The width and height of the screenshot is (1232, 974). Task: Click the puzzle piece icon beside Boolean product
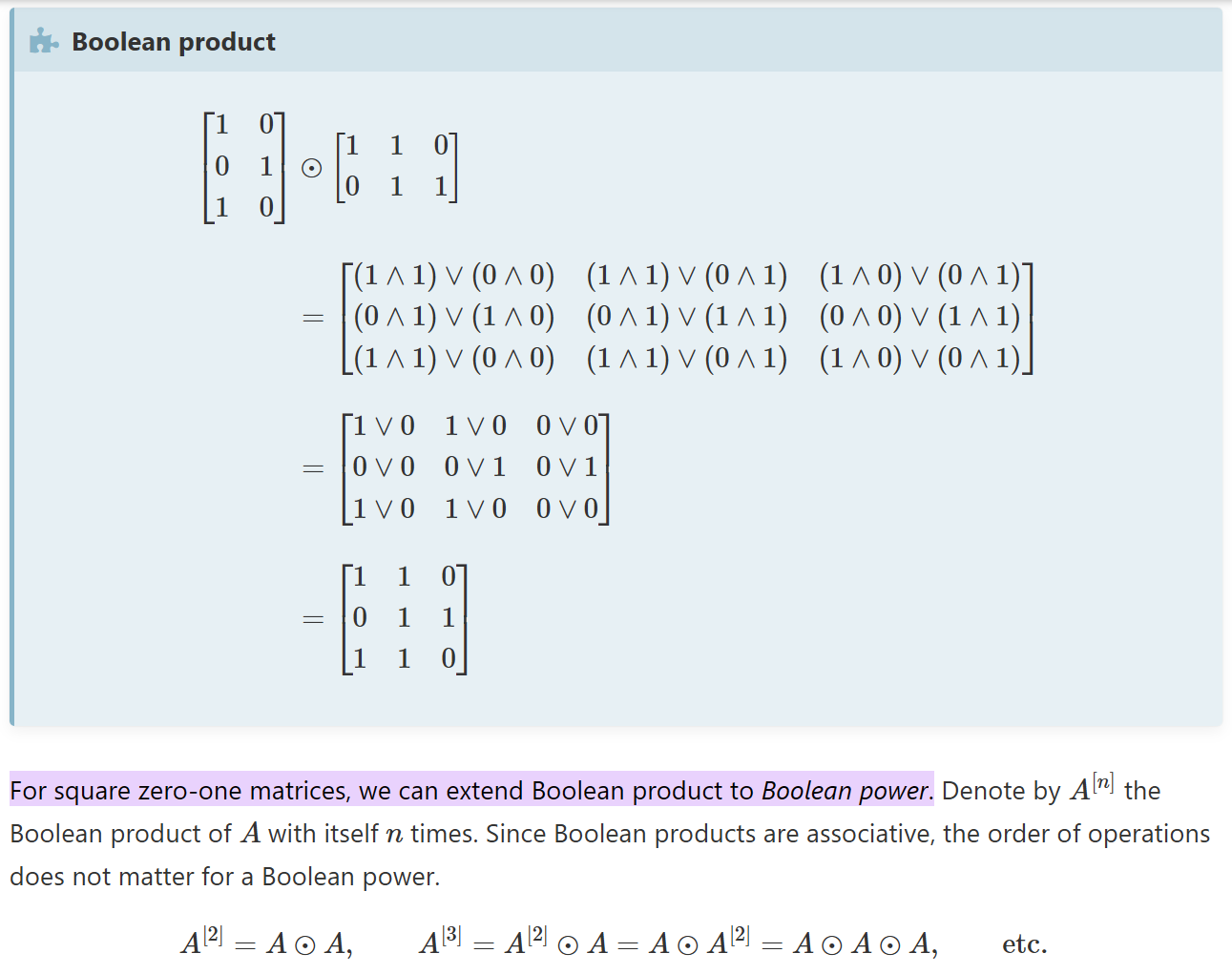(x=43, y=41)
